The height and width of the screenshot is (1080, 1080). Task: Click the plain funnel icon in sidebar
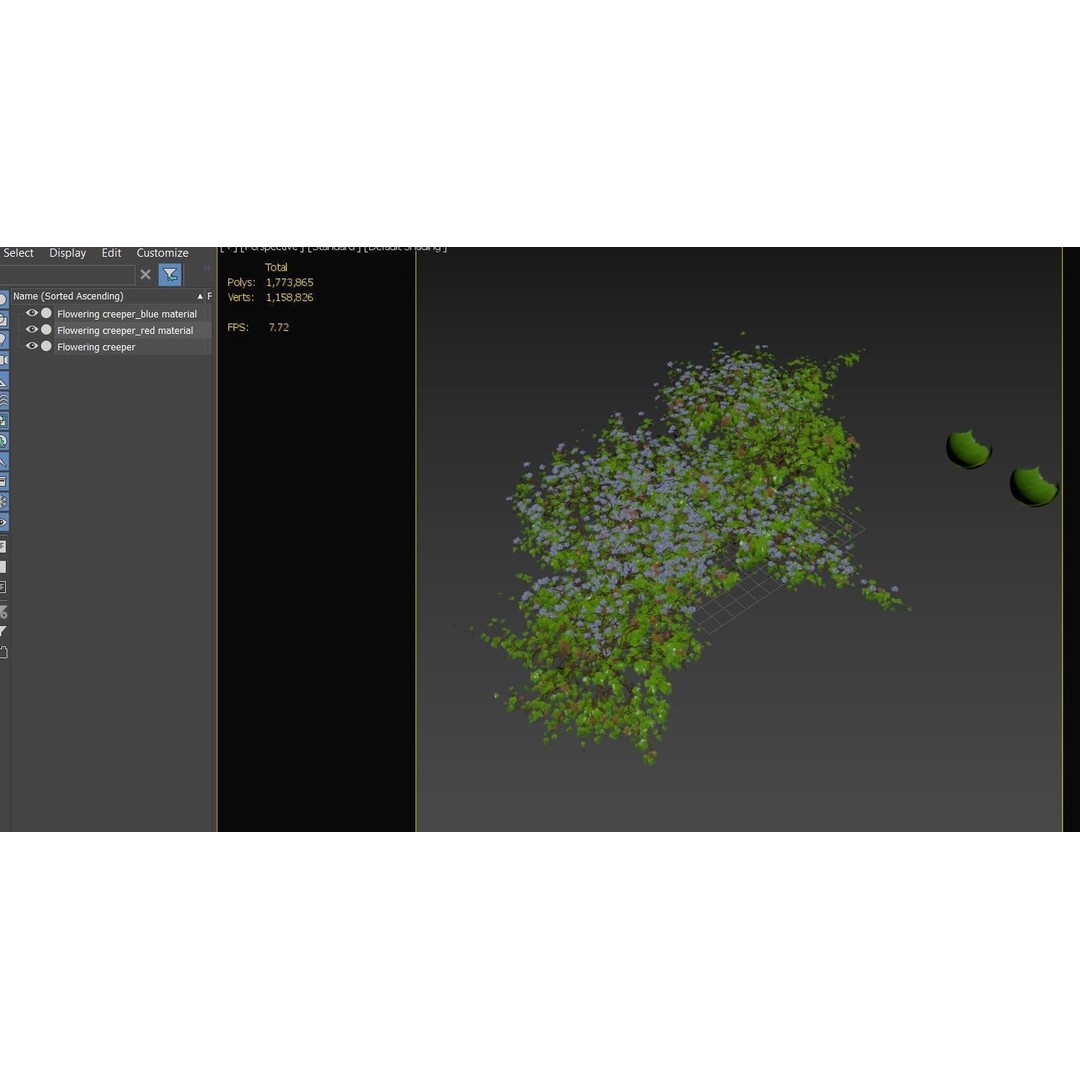click(3, 632)
